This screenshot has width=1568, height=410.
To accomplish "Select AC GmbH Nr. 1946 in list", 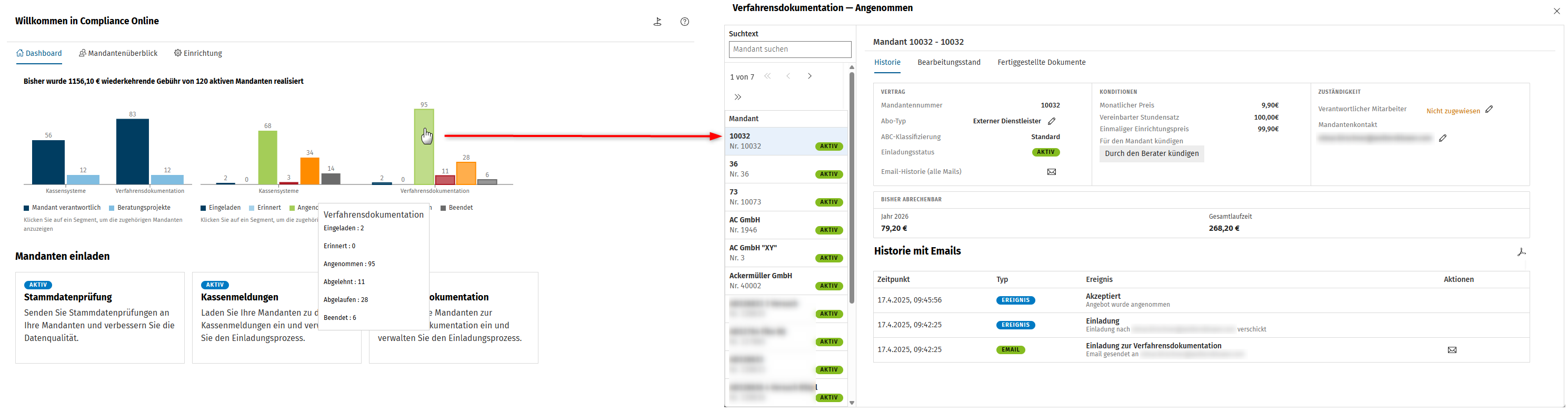I will (x=786, y=225).
